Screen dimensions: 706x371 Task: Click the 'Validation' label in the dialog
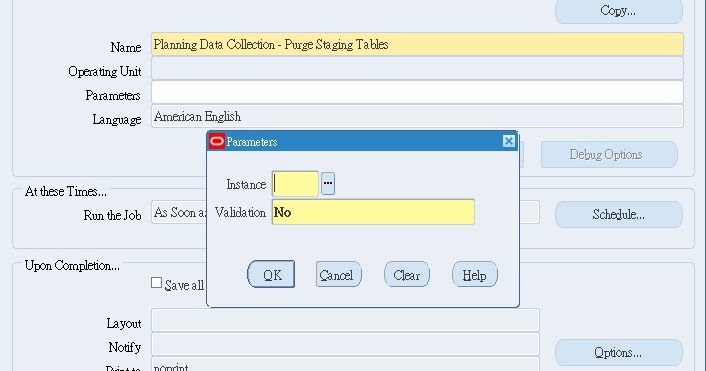pyautogui.click(x=240, y=213)
